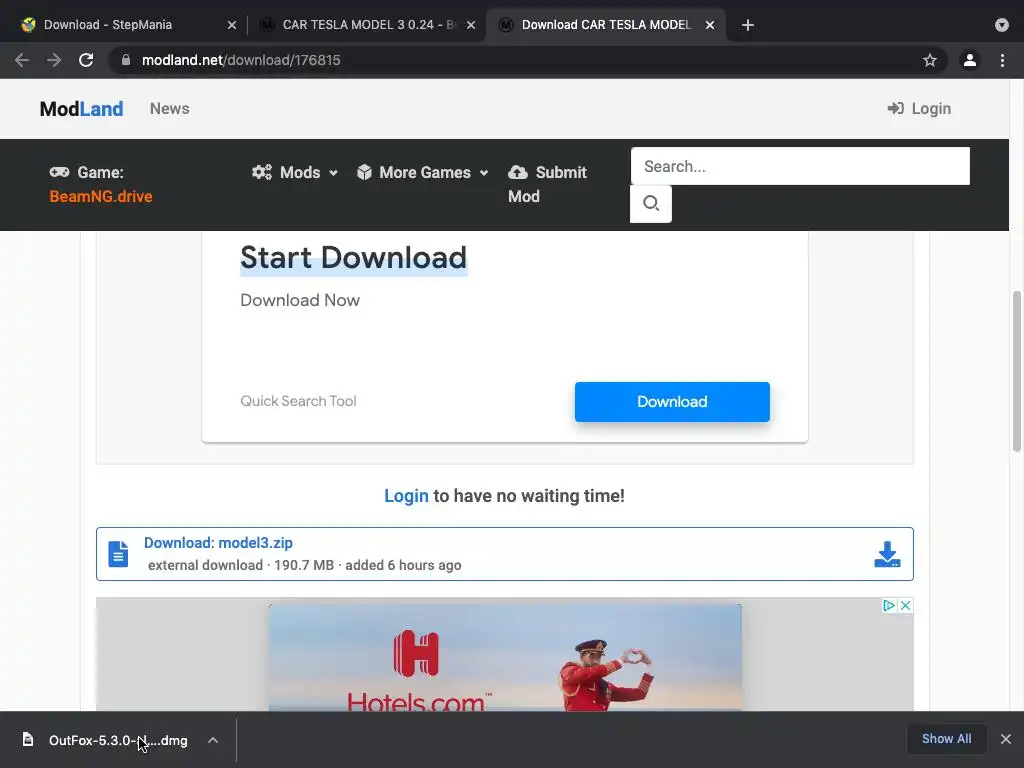Bookmark this page with the star icon
Image resolution: width=1024 pixels, height=768 pixels.
point(929,60)
